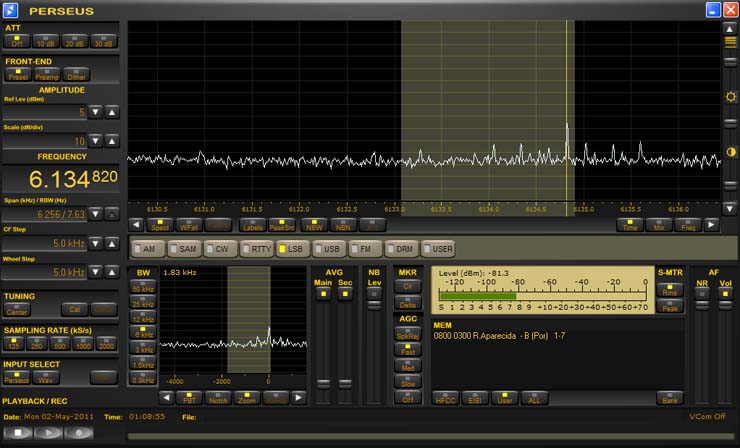Increase Scale dB/div with up arrow

click(x=112, y=141)
